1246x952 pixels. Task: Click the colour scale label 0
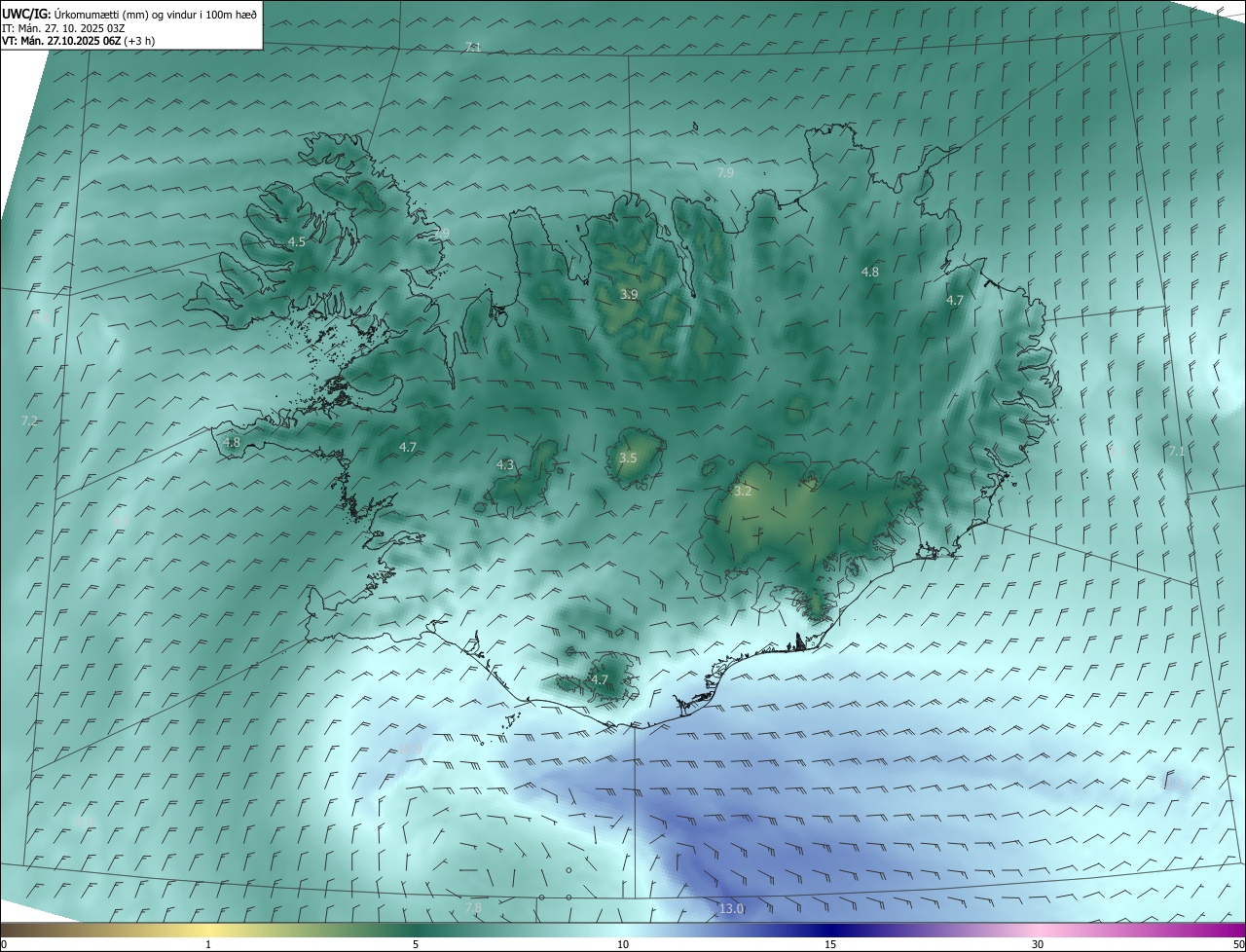click(x=4, y=944)
